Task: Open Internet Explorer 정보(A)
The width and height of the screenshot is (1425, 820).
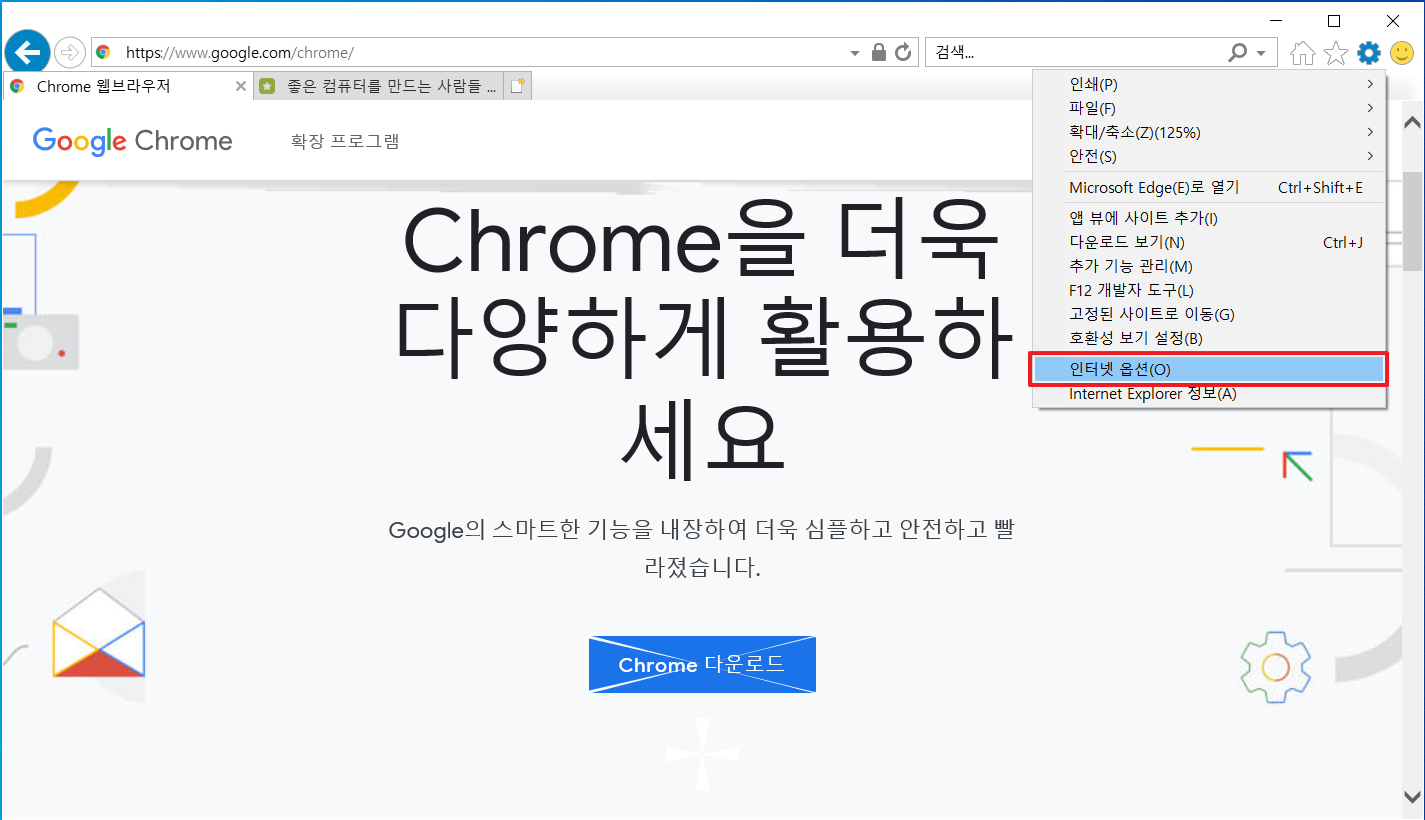Action: tap(1209, 394)
